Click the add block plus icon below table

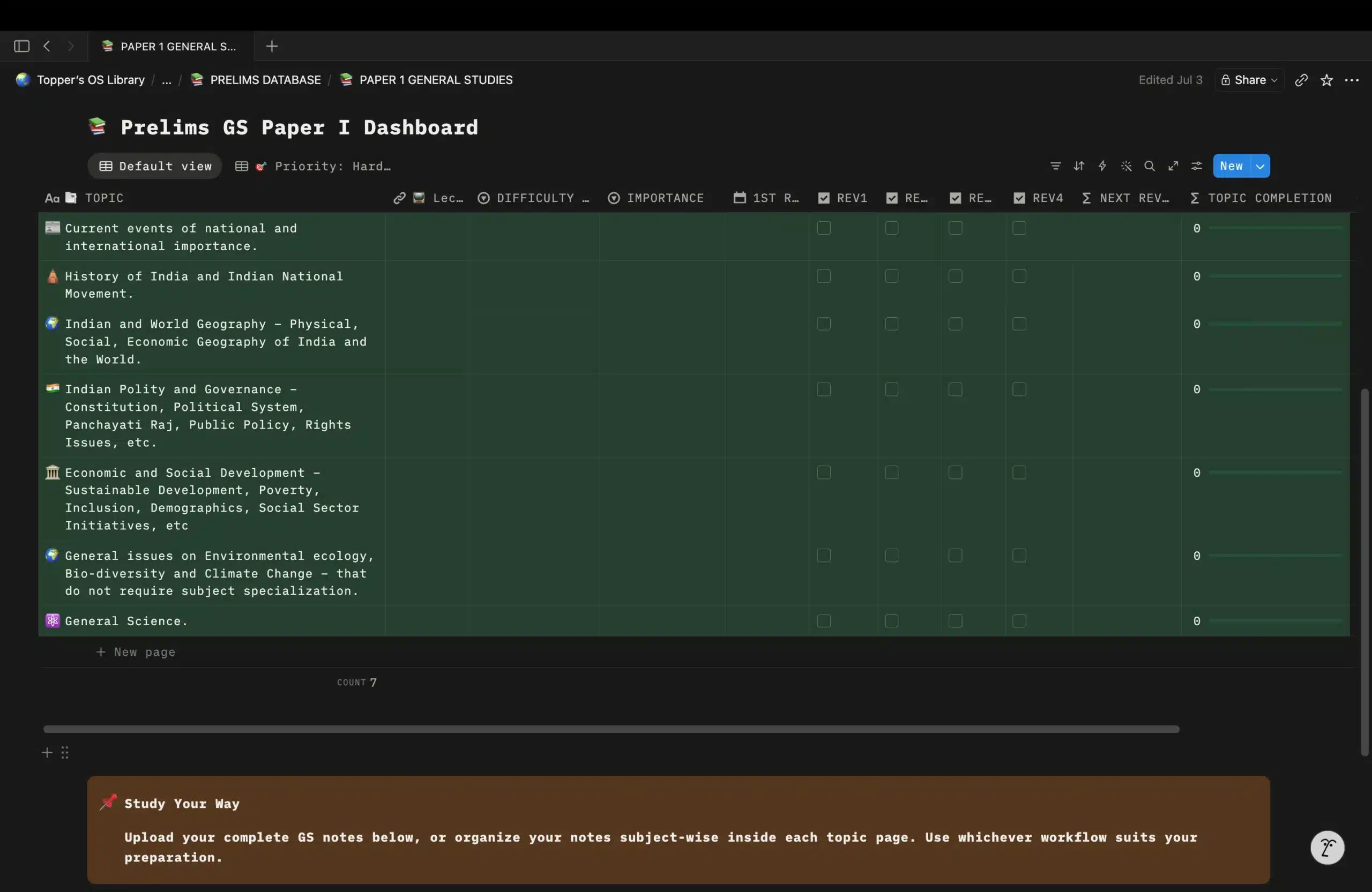tap(47, 753)
